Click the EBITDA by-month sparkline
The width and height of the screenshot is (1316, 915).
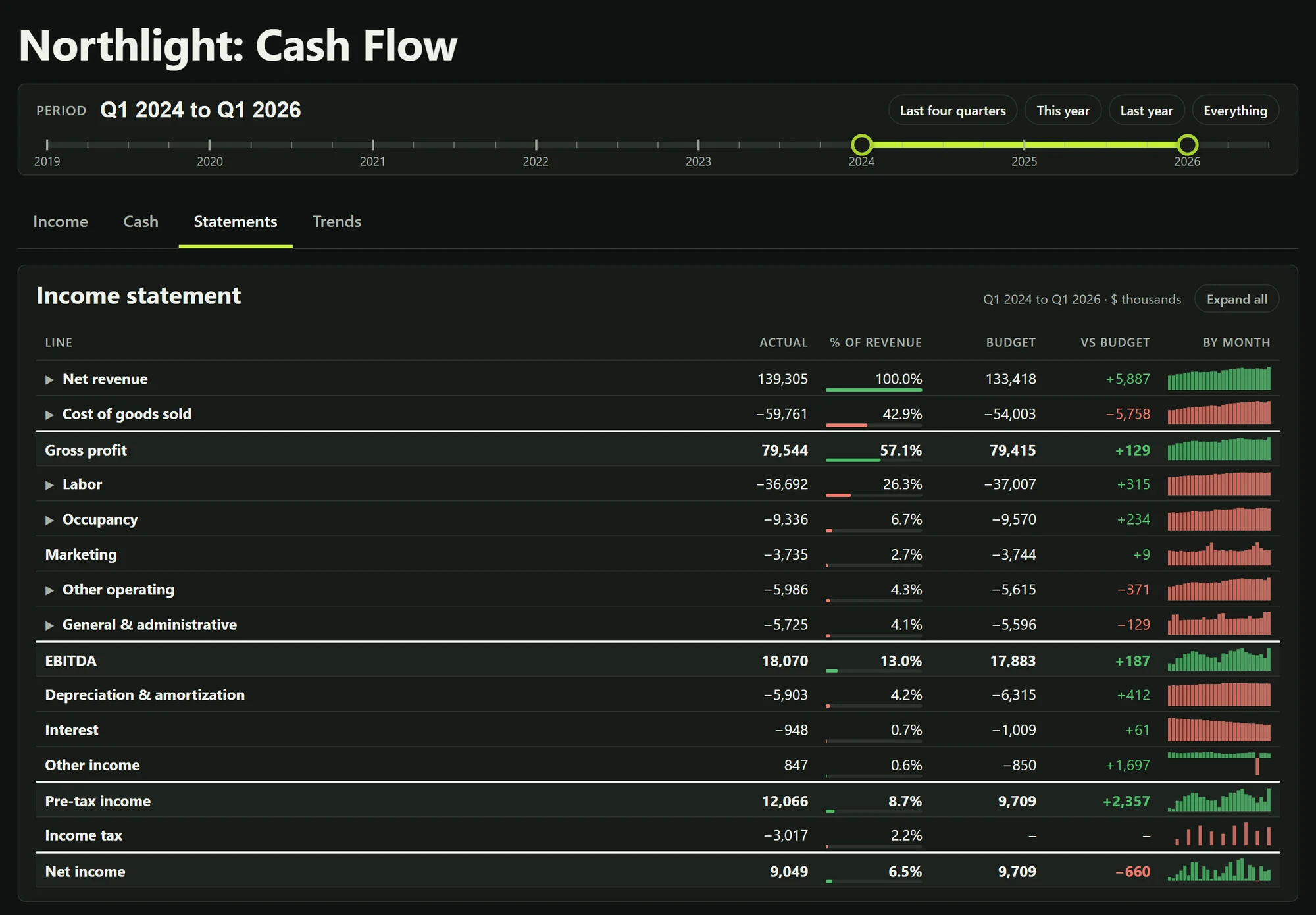click(x=1219, y=660)
